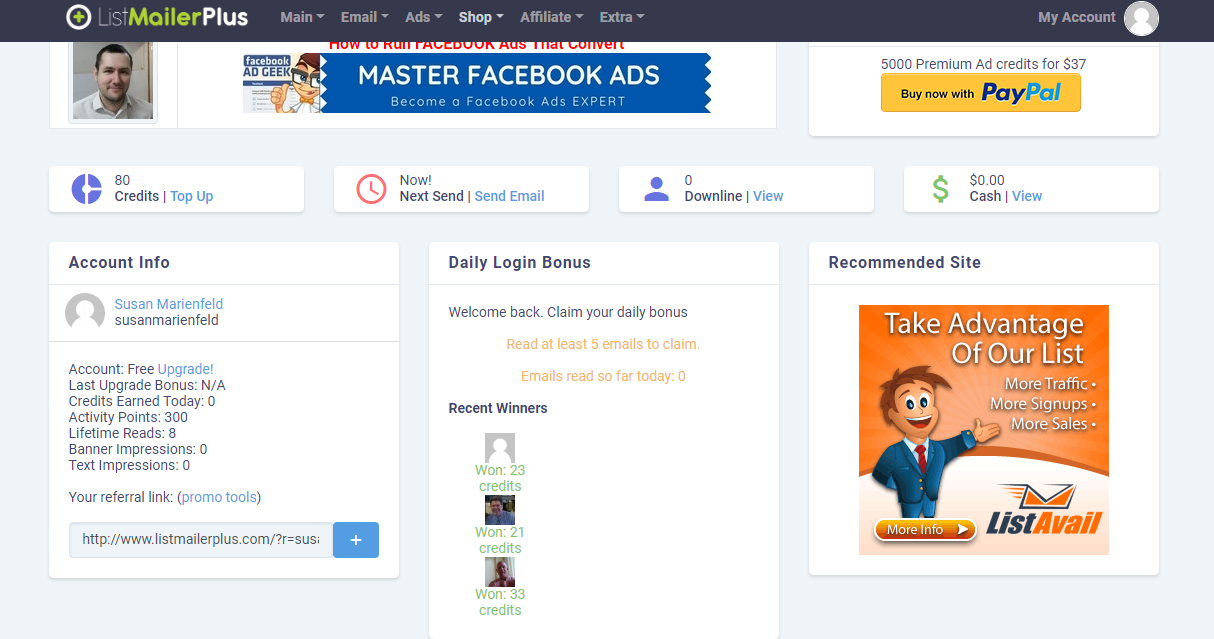The height and width of the screenshot is (639, 1214).
Task: Click the 'Credits Earned Today: 0' line
Action: click(x=142, y=401)
